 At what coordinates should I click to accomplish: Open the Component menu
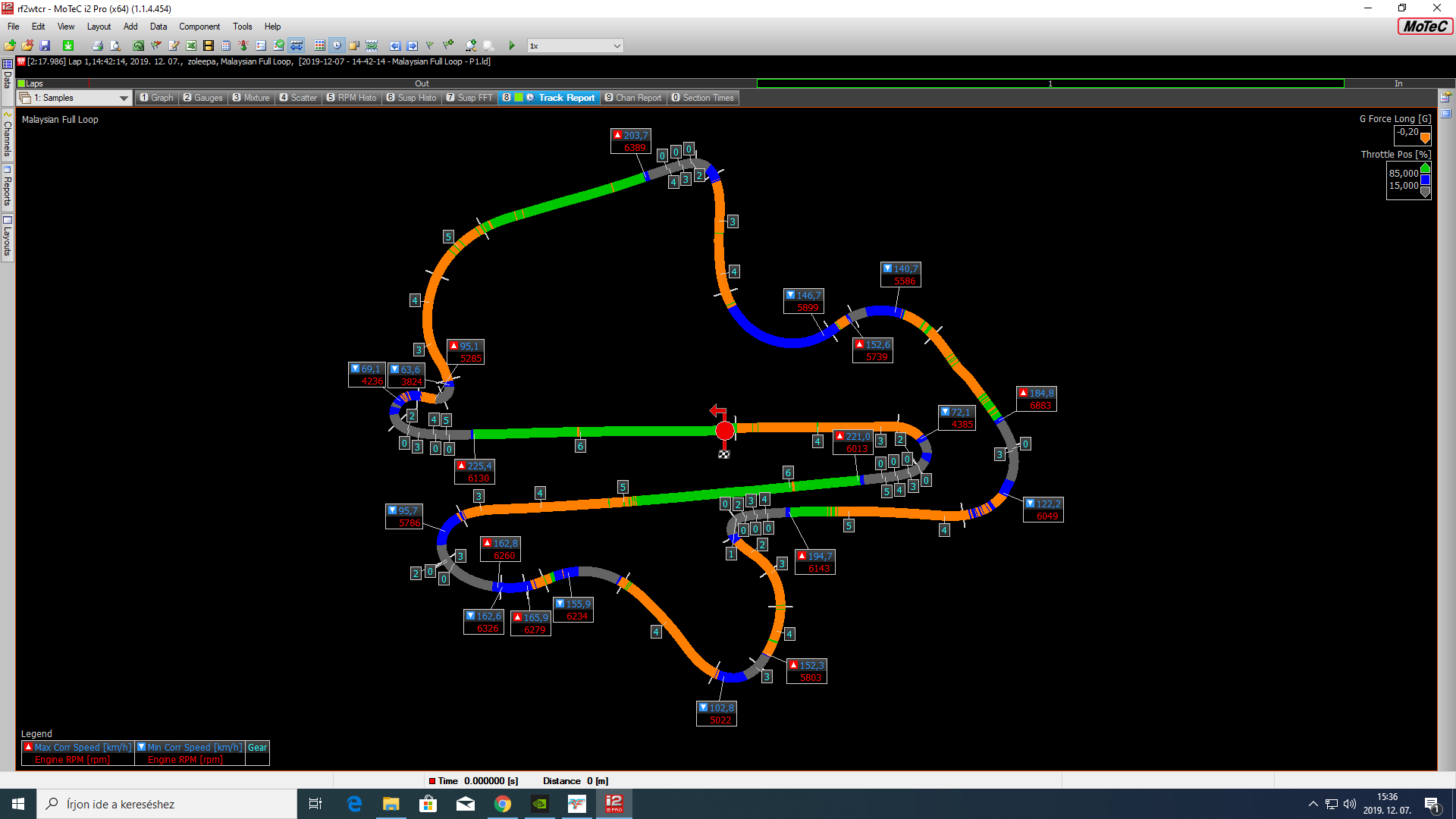199,27
